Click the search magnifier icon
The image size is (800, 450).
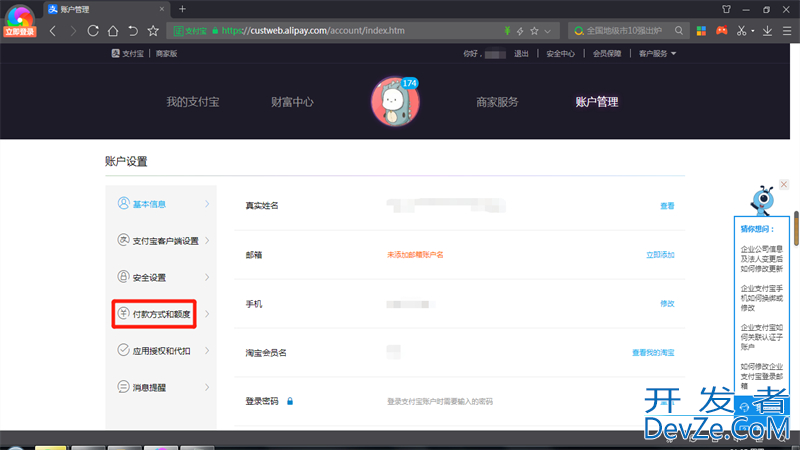coord(679,31)
